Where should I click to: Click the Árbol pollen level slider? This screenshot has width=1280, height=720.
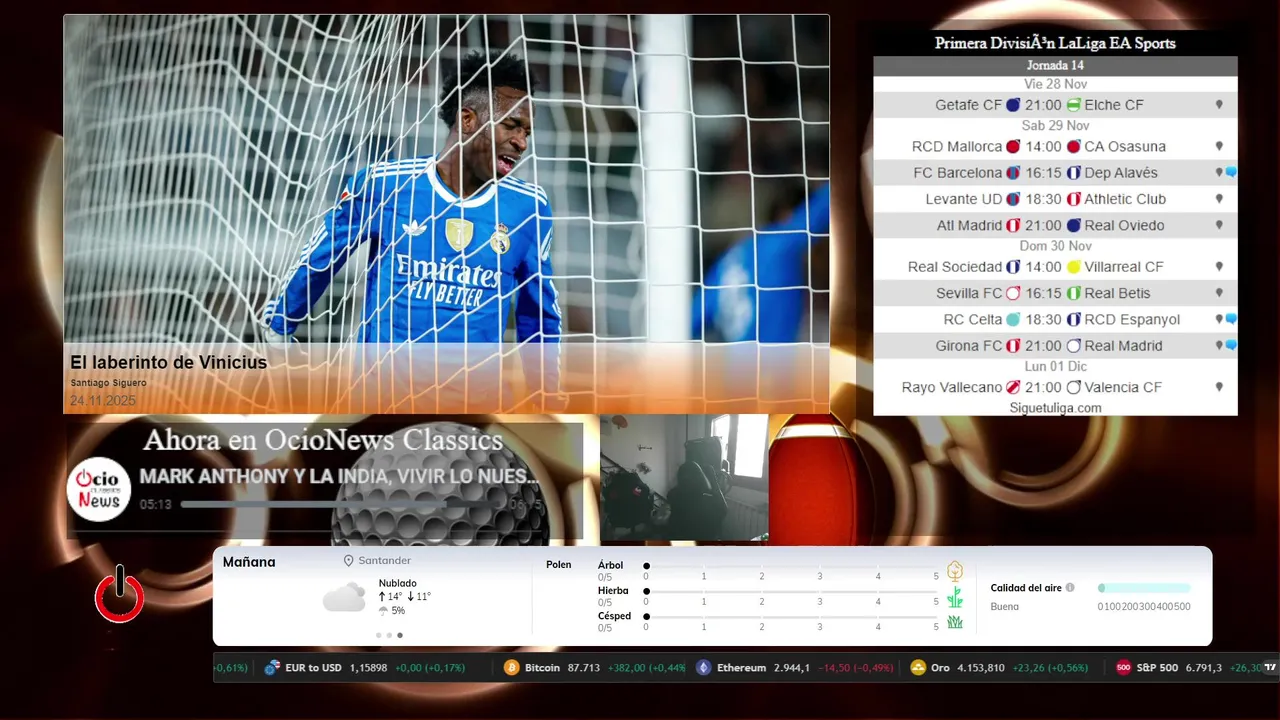[x=791, y=566]
